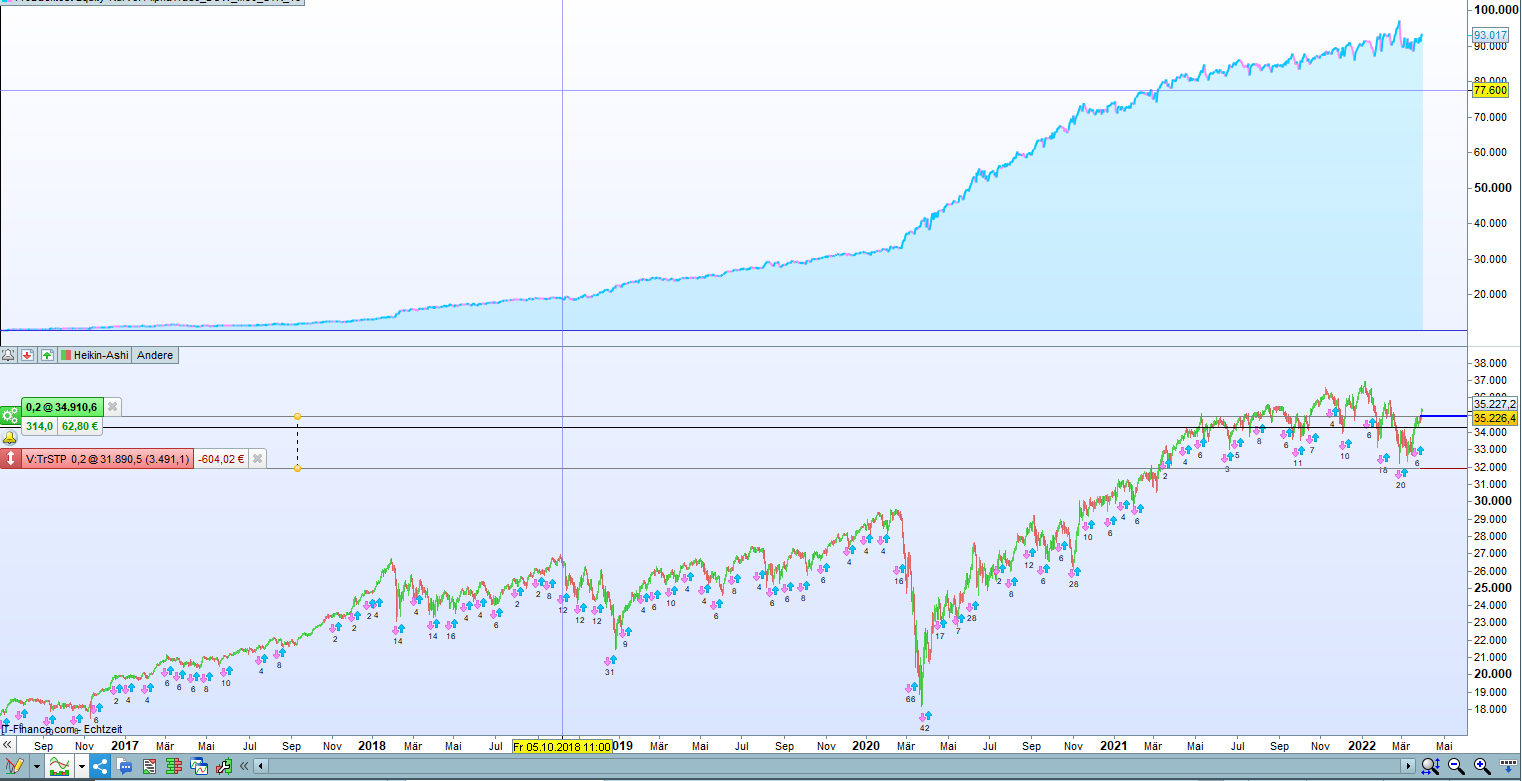Click the -604,02 € loss value
1522x781 pixels.
pyautogui.click(x=221, y=459)
